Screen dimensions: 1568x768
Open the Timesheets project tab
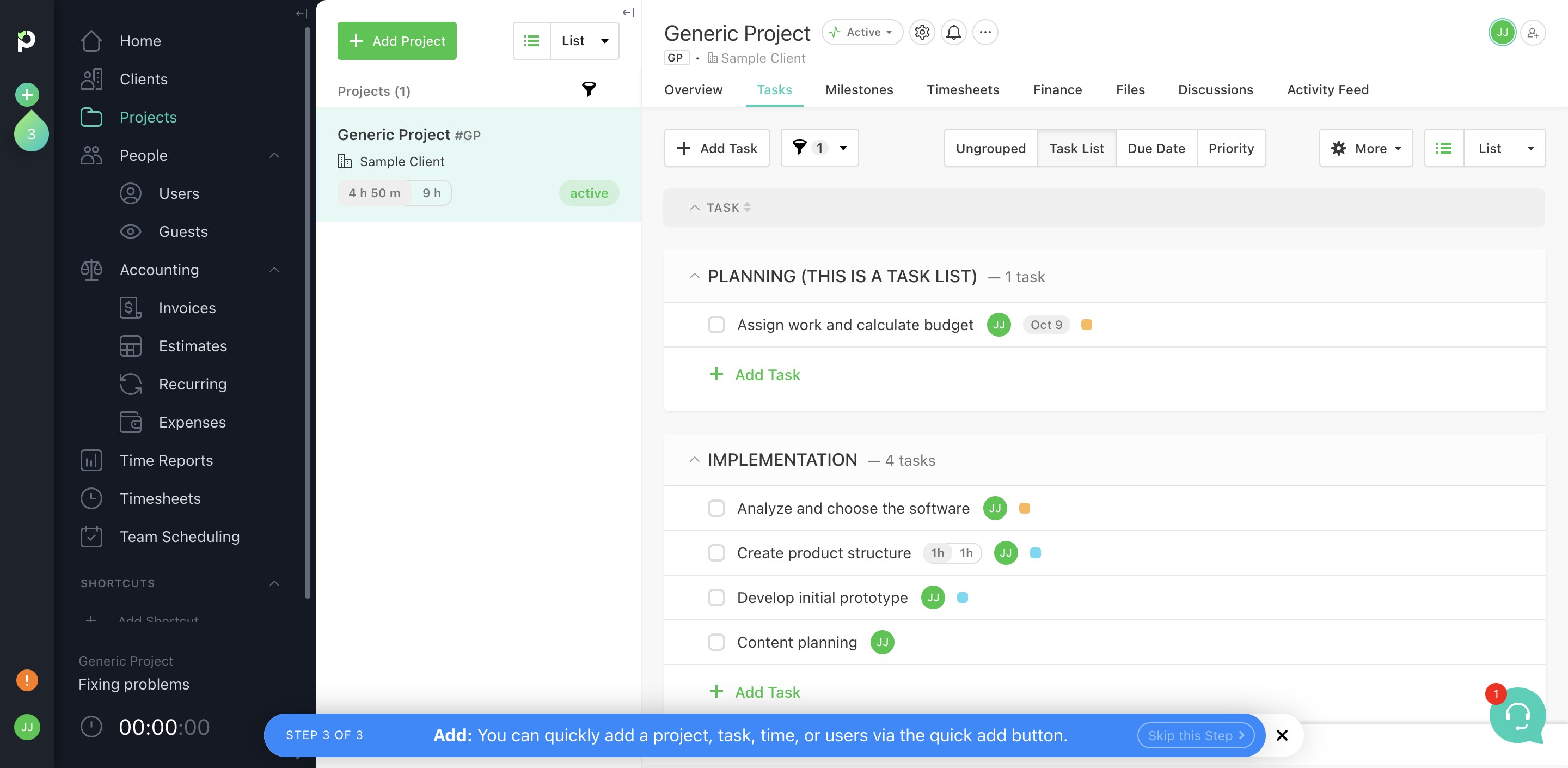(963, 89)
